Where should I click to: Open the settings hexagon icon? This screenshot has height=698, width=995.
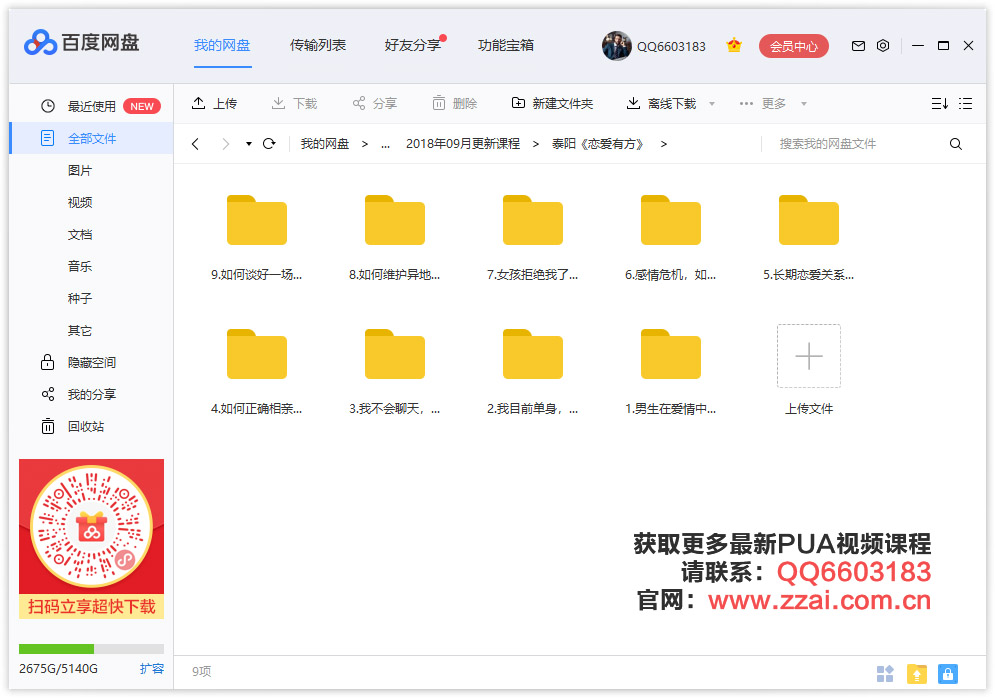point(883,46)
